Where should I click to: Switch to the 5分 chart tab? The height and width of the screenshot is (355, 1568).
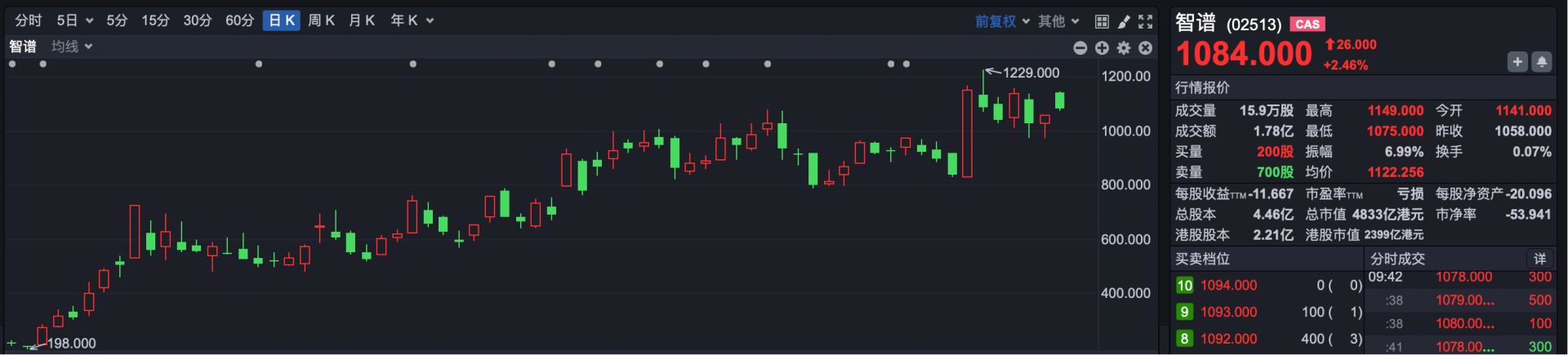pyautogui.click(x=117, y=20)
